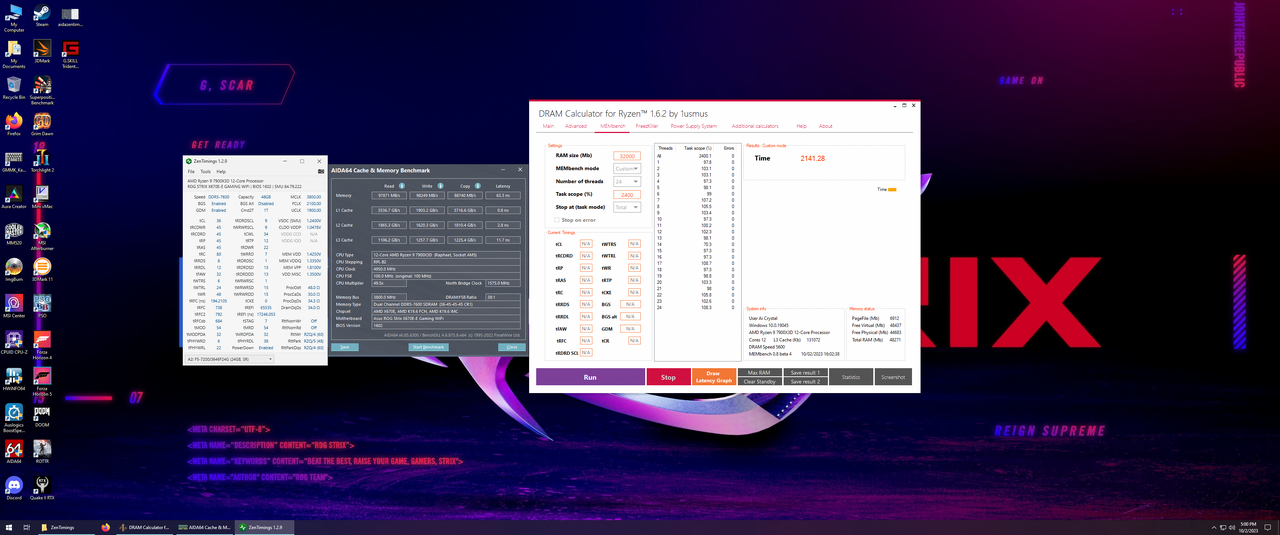Screen dimensions: 1280x535
Task: Launch AIDA64 from the desktop
Action: click(x=14, y=449)
